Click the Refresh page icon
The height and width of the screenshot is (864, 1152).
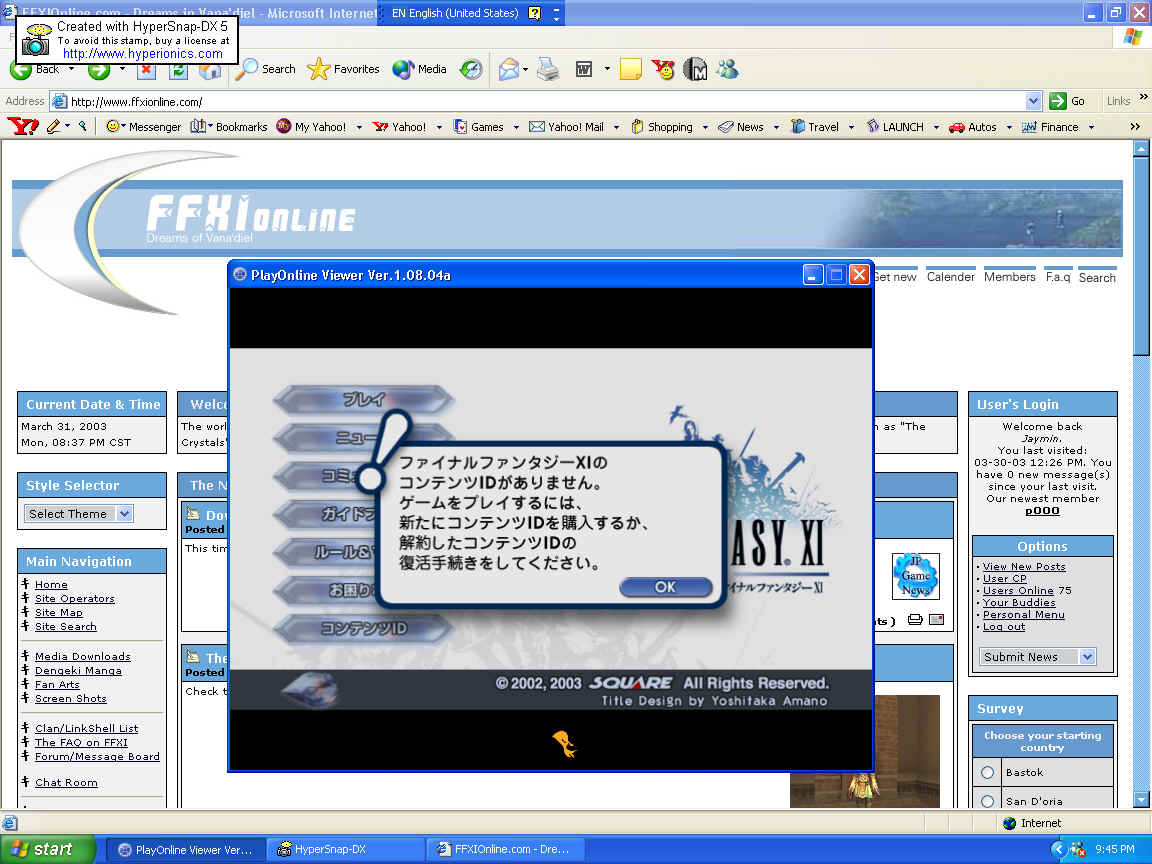click(178, 70)
